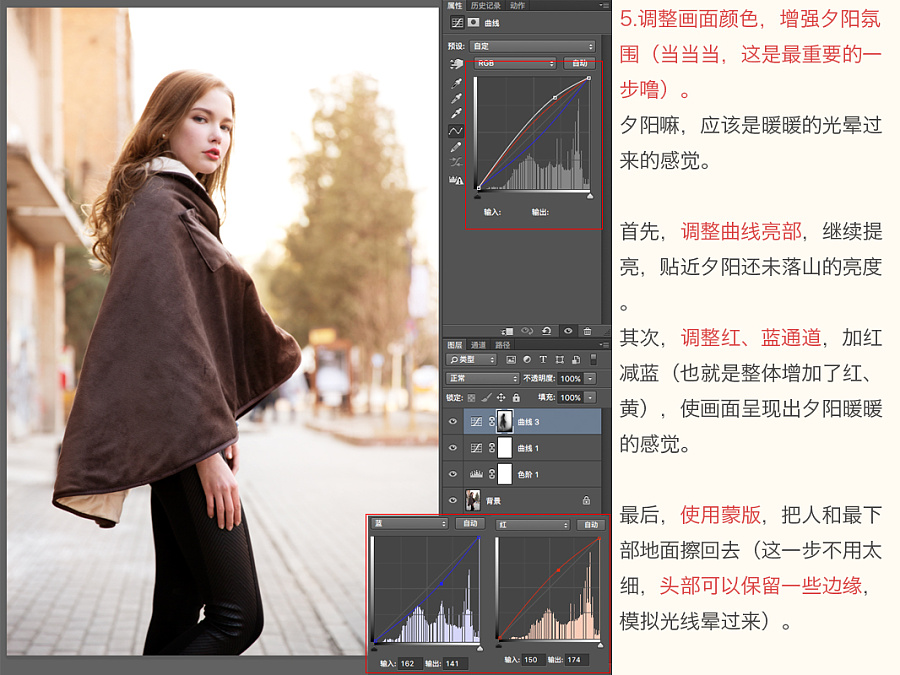Switch to the 历史记录 tab
The image size is (900, 675).
point(486,5)
